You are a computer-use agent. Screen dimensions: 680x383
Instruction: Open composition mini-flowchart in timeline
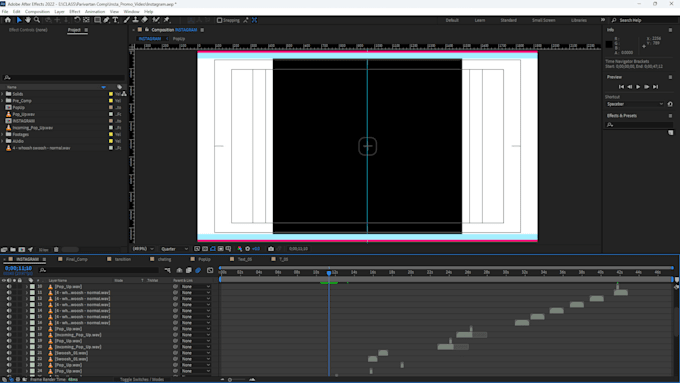(167, 270)
